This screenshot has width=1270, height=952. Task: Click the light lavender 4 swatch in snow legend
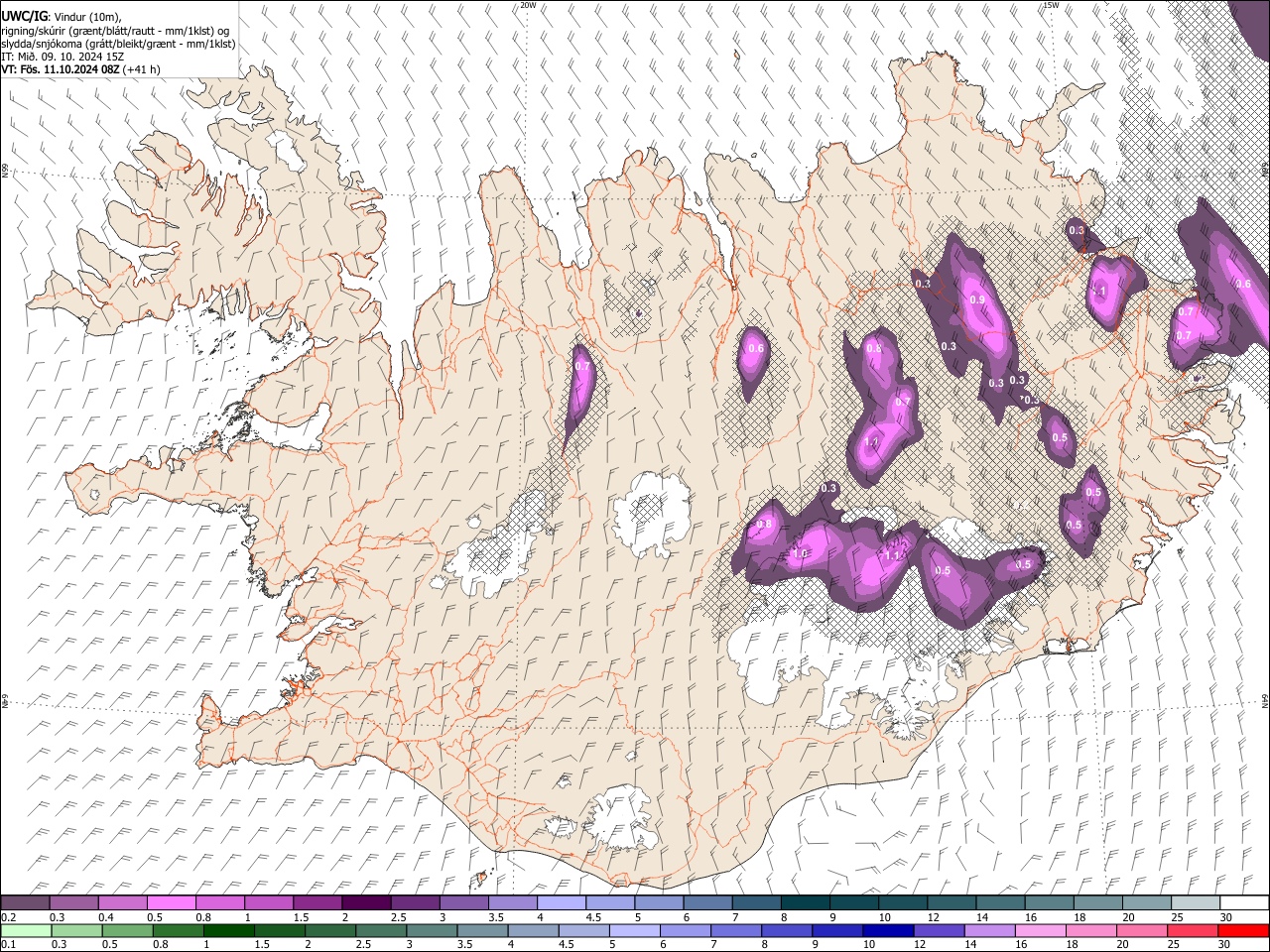click(560, 903)
